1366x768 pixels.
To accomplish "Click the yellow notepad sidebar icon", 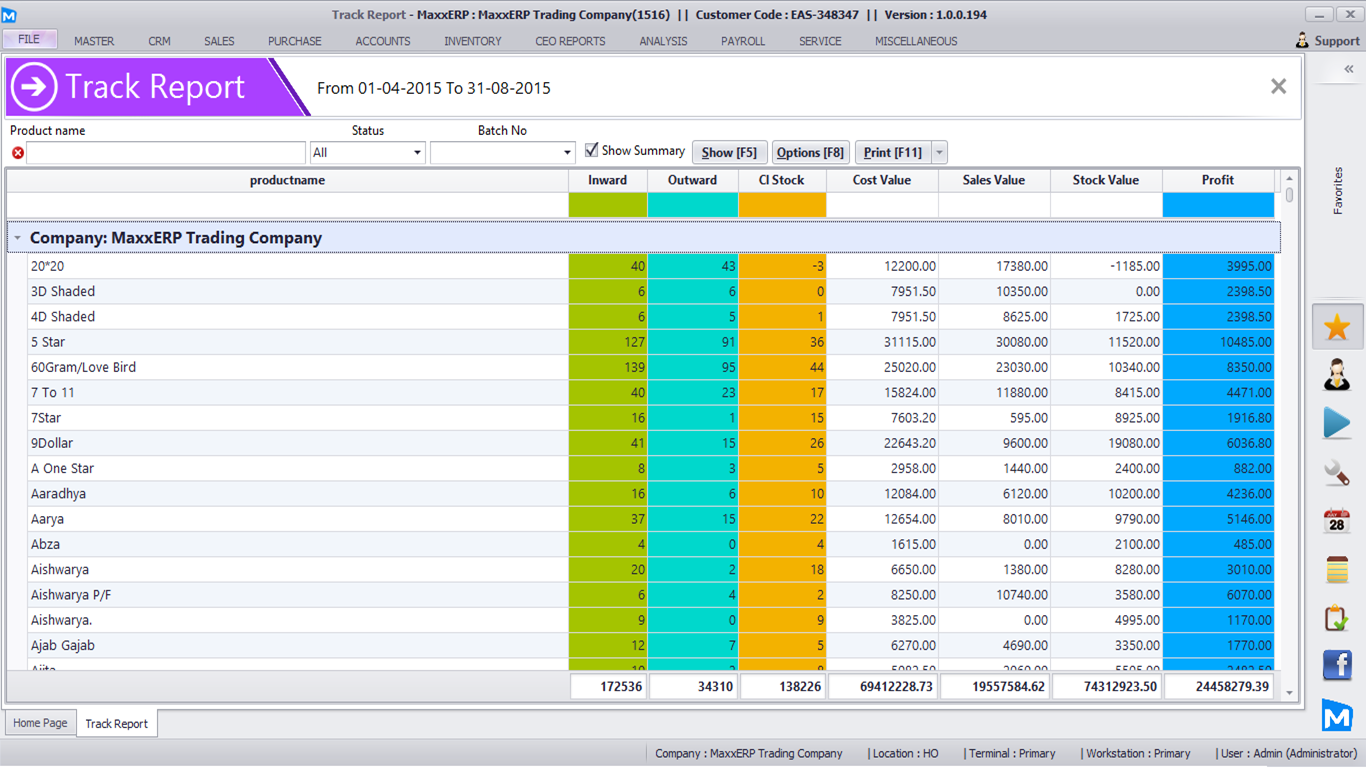I will point(1336,569).
